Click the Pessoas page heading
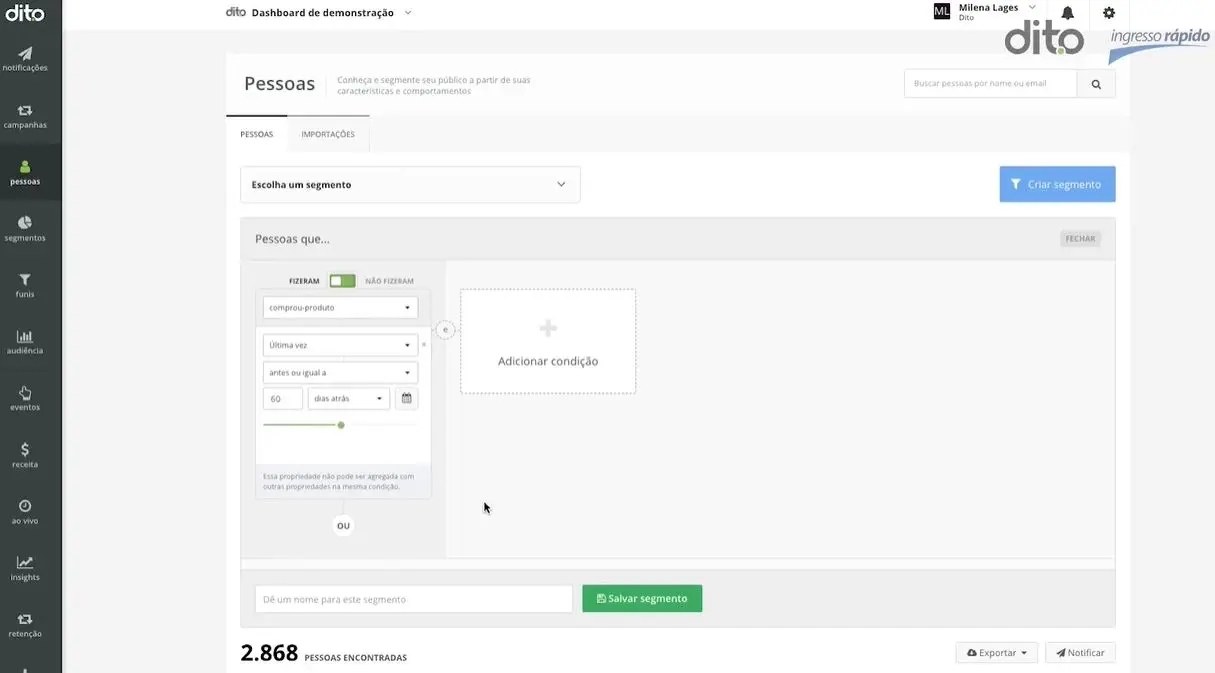 point(280,84)
